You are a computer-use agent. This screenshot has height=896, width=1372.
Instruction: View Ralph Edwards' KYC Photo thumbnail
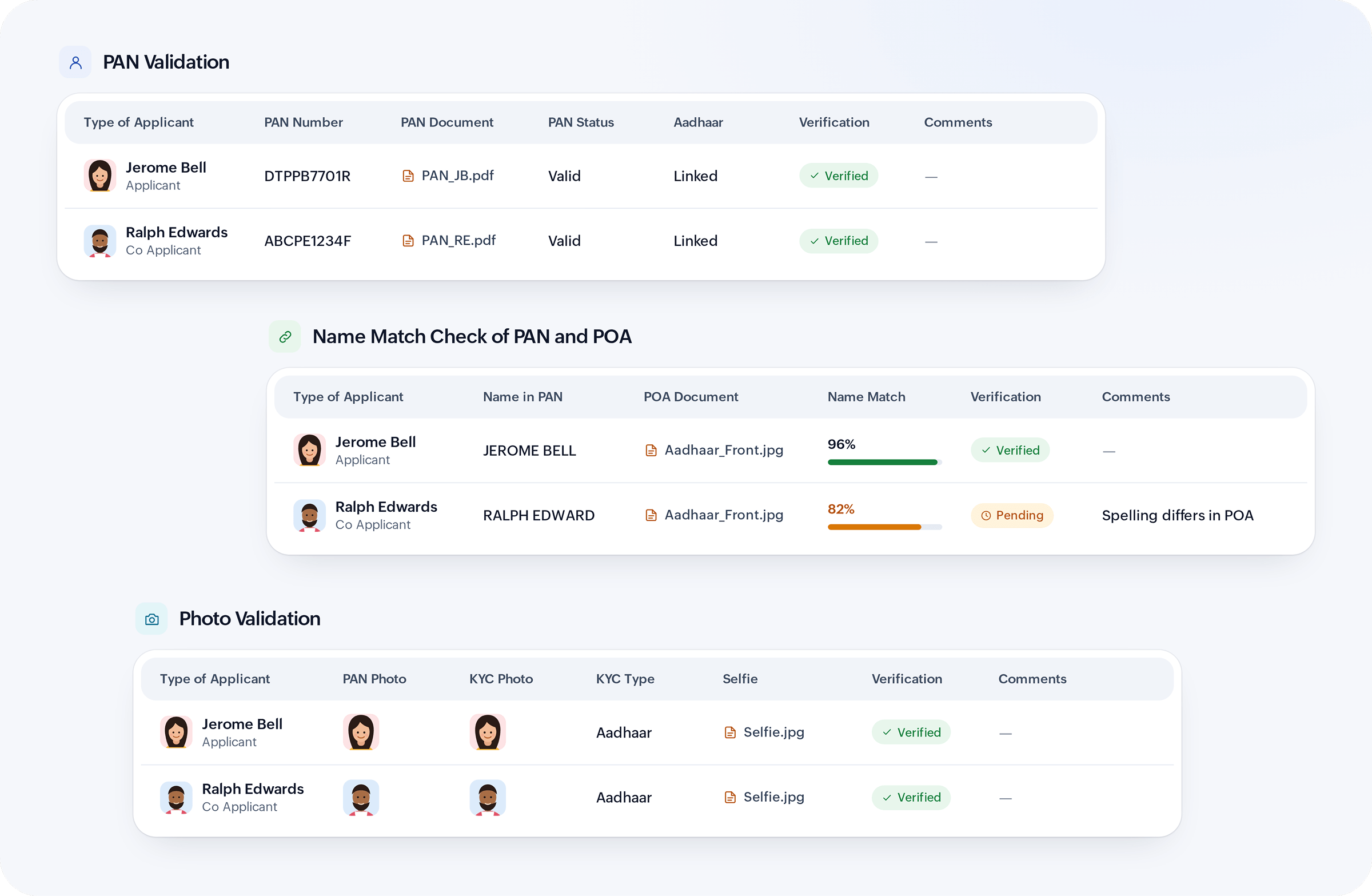pyautogui.click(x=488, y=798)
